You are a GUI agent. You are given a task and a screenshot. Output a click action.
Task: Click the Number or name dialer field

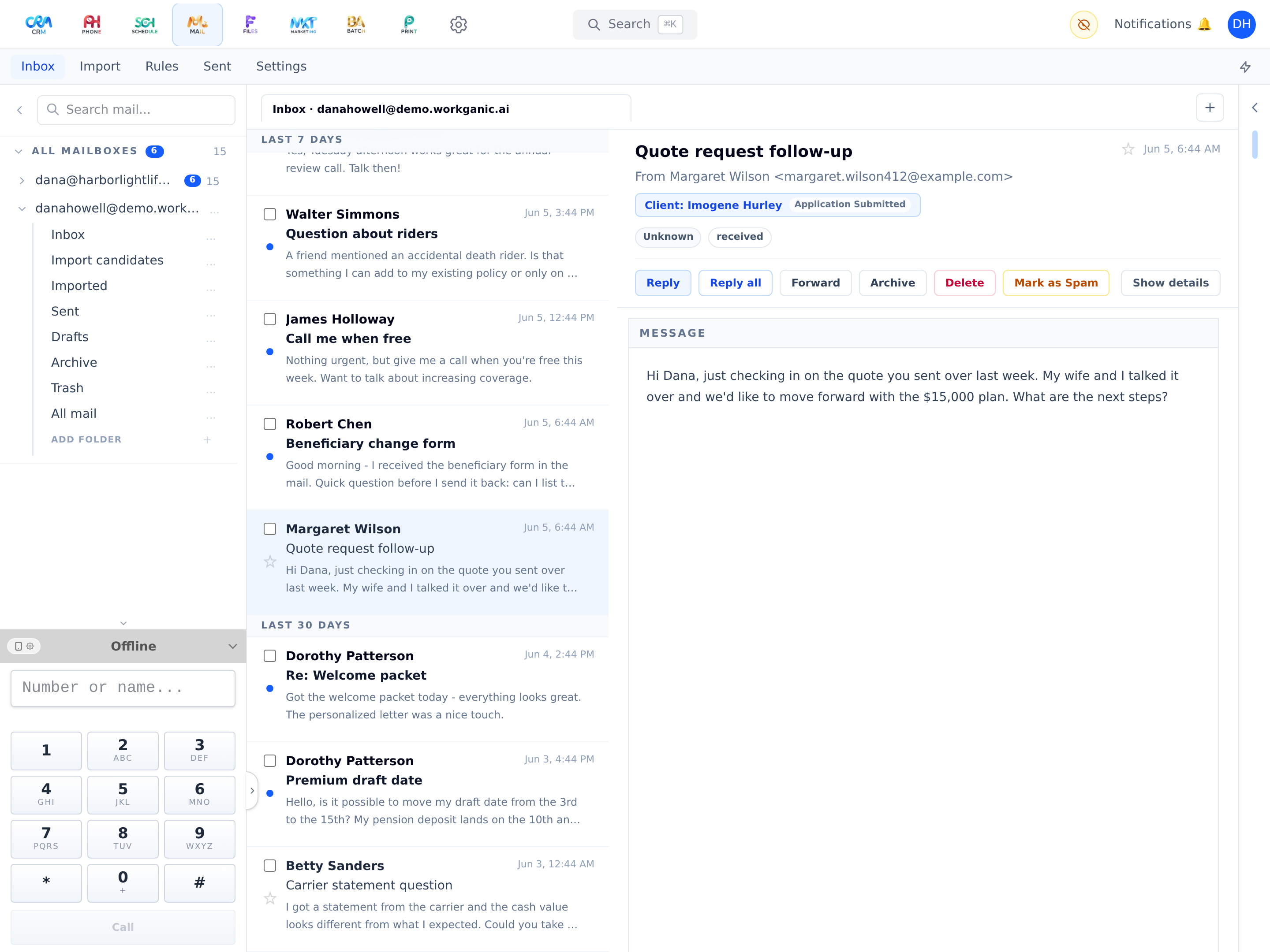[123, 688]
